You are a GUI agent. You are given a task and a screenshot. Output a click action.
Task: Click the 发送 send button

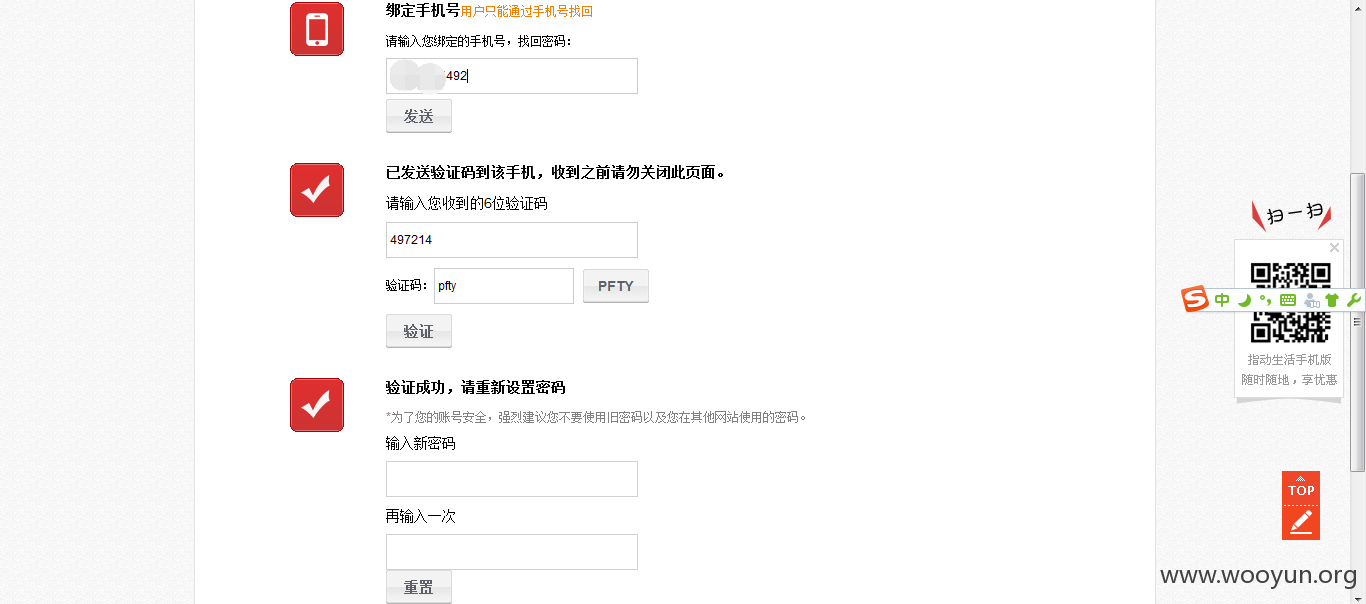pyautogui.click(x=419, y=116)
